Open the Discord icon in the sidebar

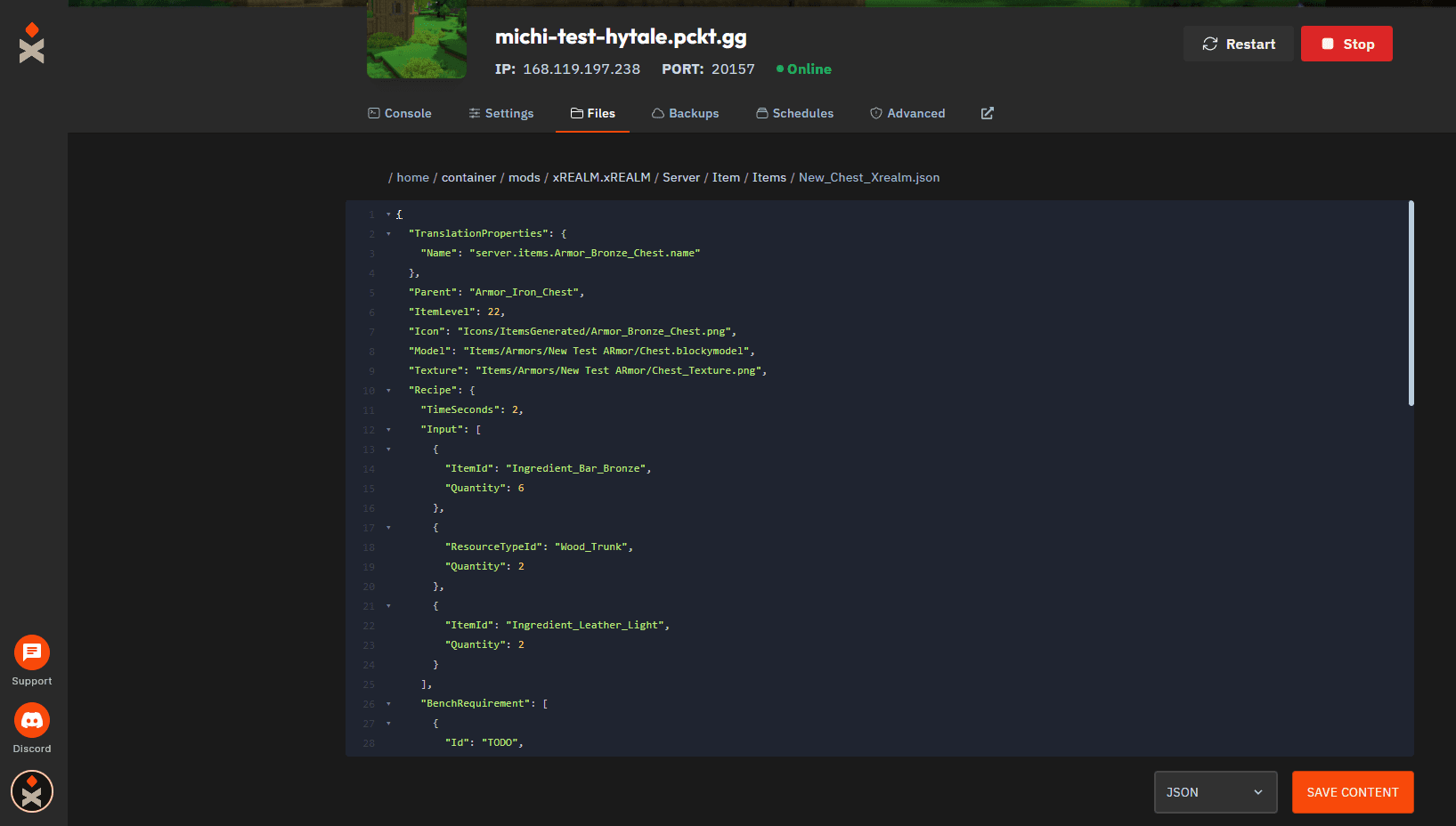[x=31, y=720]
